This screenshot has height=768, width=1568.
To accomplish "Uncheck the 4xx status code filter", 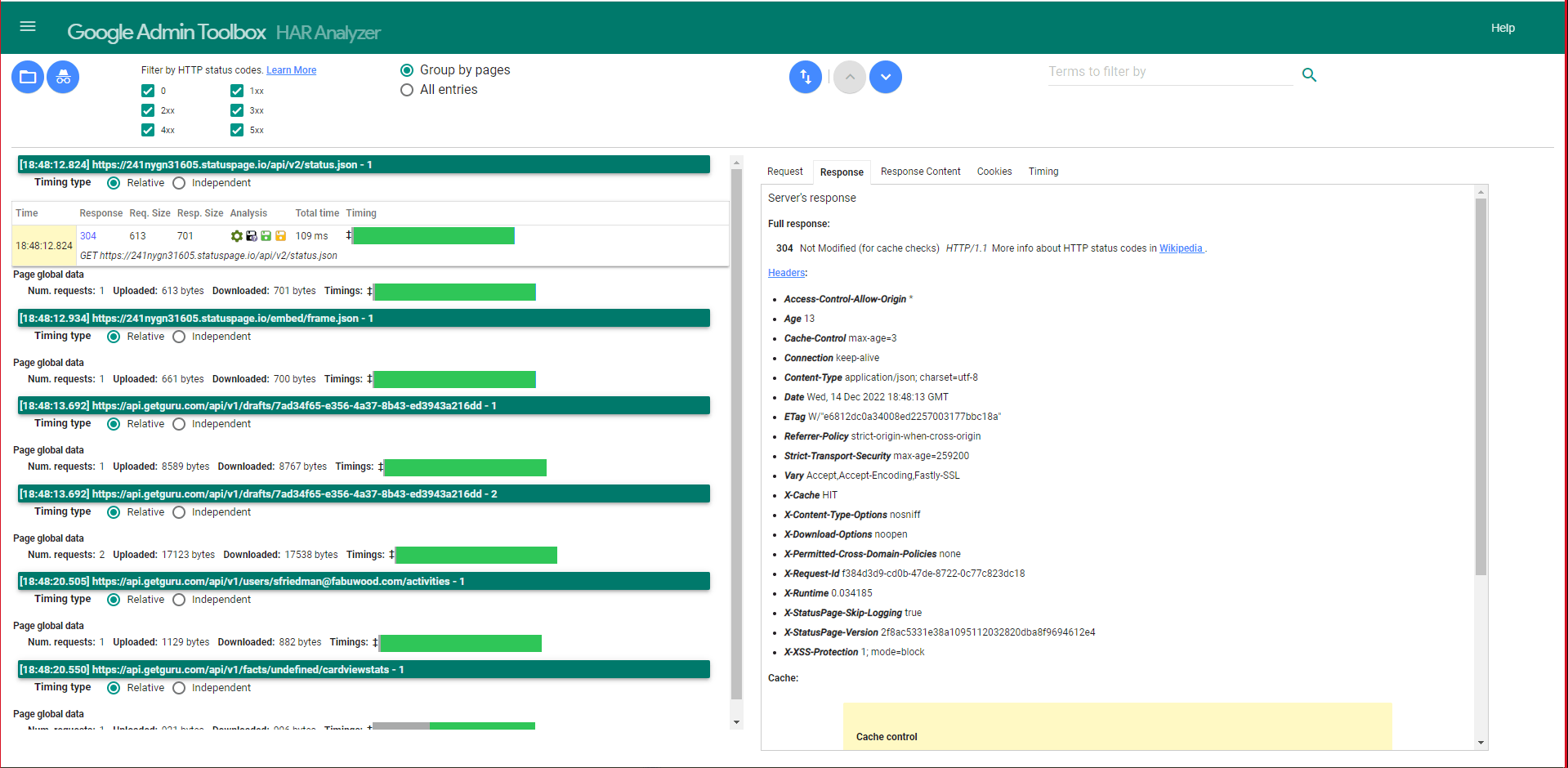I will coord(148,129).
